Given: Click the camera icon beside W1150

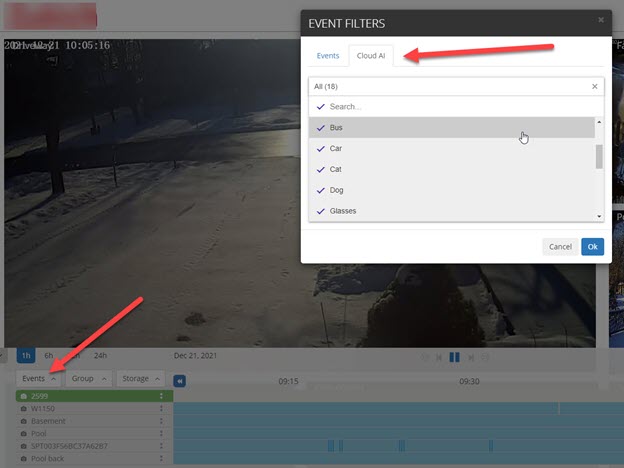Looking at the screenshot, I should (23, 408).
